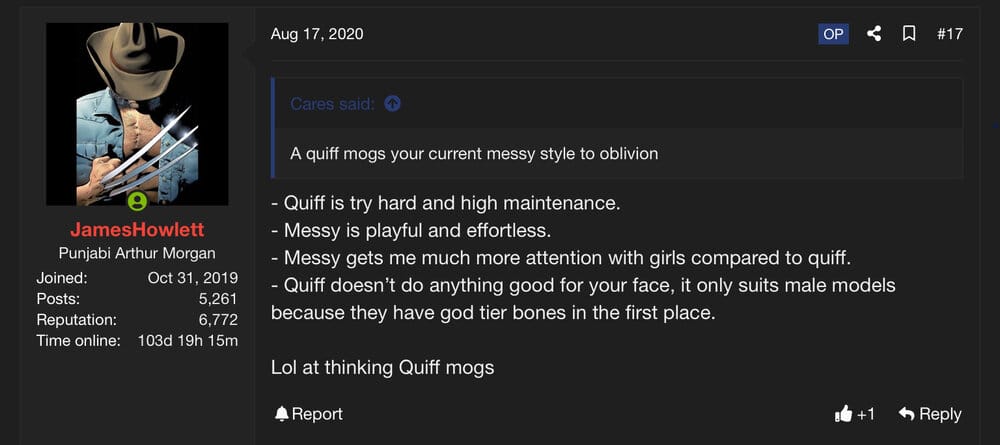Click the blue OP badge
The height and width of the screenshot is (445, 1000).
(833, 34)
